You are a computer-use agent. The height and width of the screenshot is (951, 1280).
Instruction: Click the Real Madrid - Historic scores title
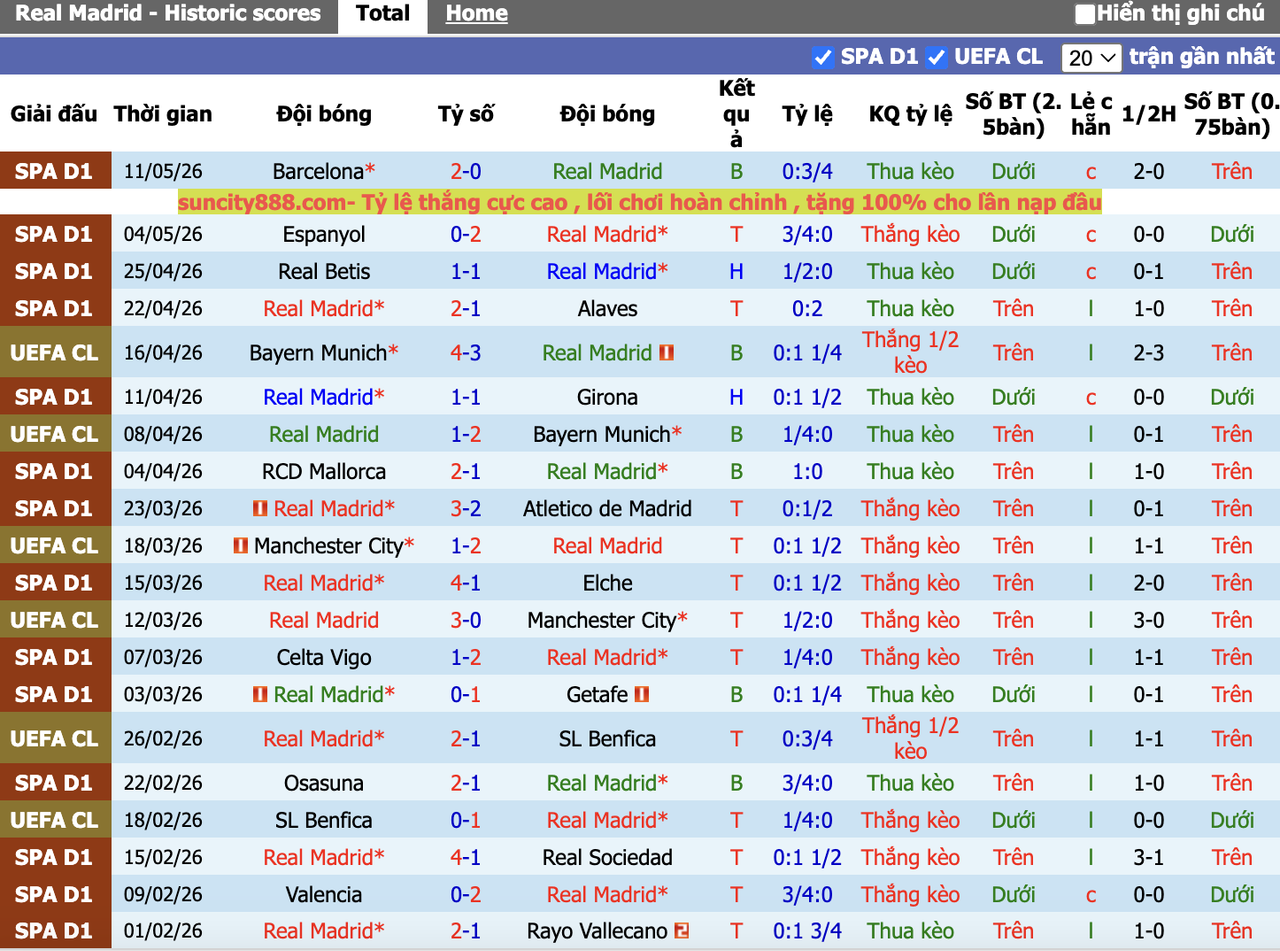[169, 14]
